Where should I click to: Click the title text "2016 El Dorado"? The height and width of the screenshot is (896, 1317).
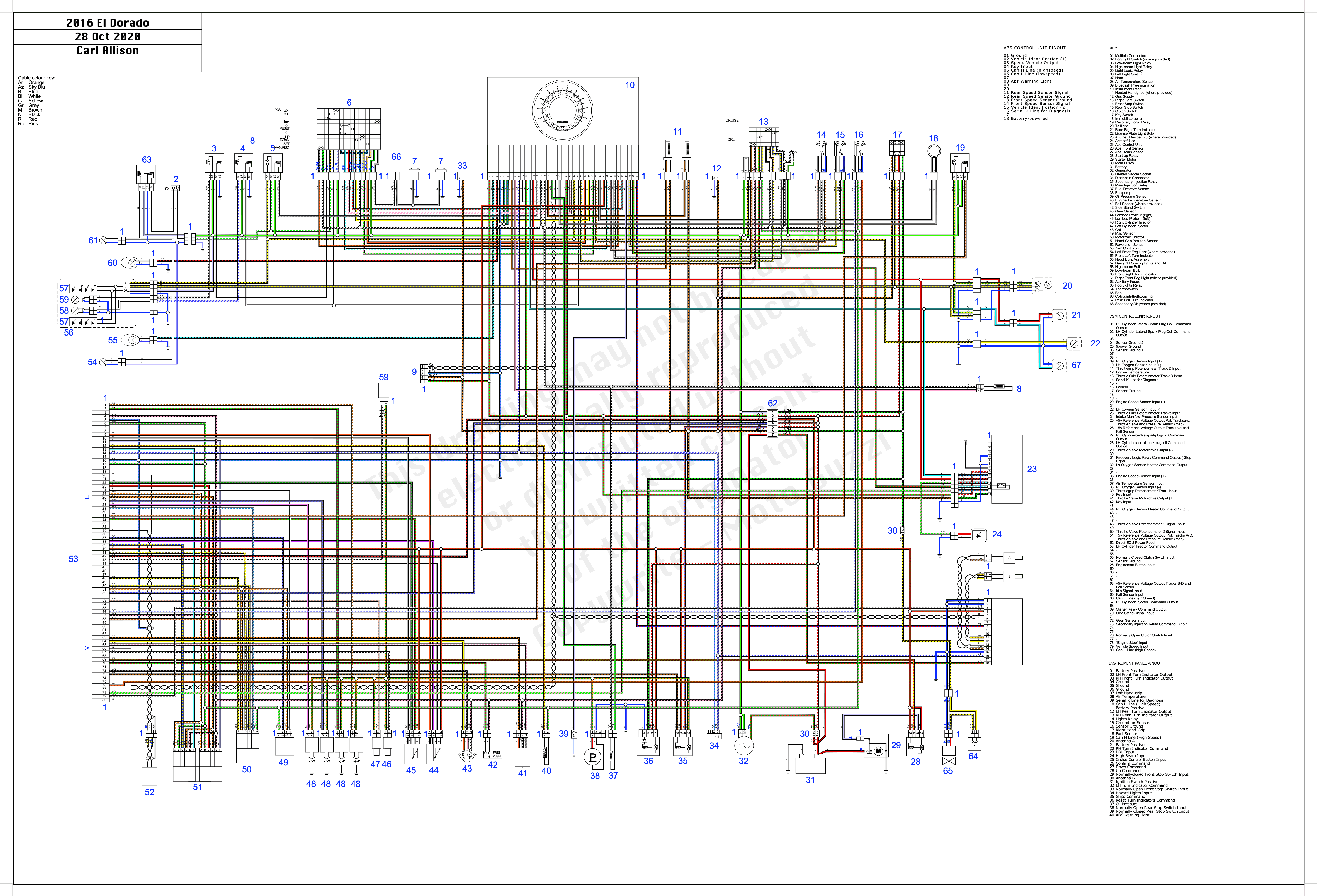pyautogui.click(x=108, y=23)
